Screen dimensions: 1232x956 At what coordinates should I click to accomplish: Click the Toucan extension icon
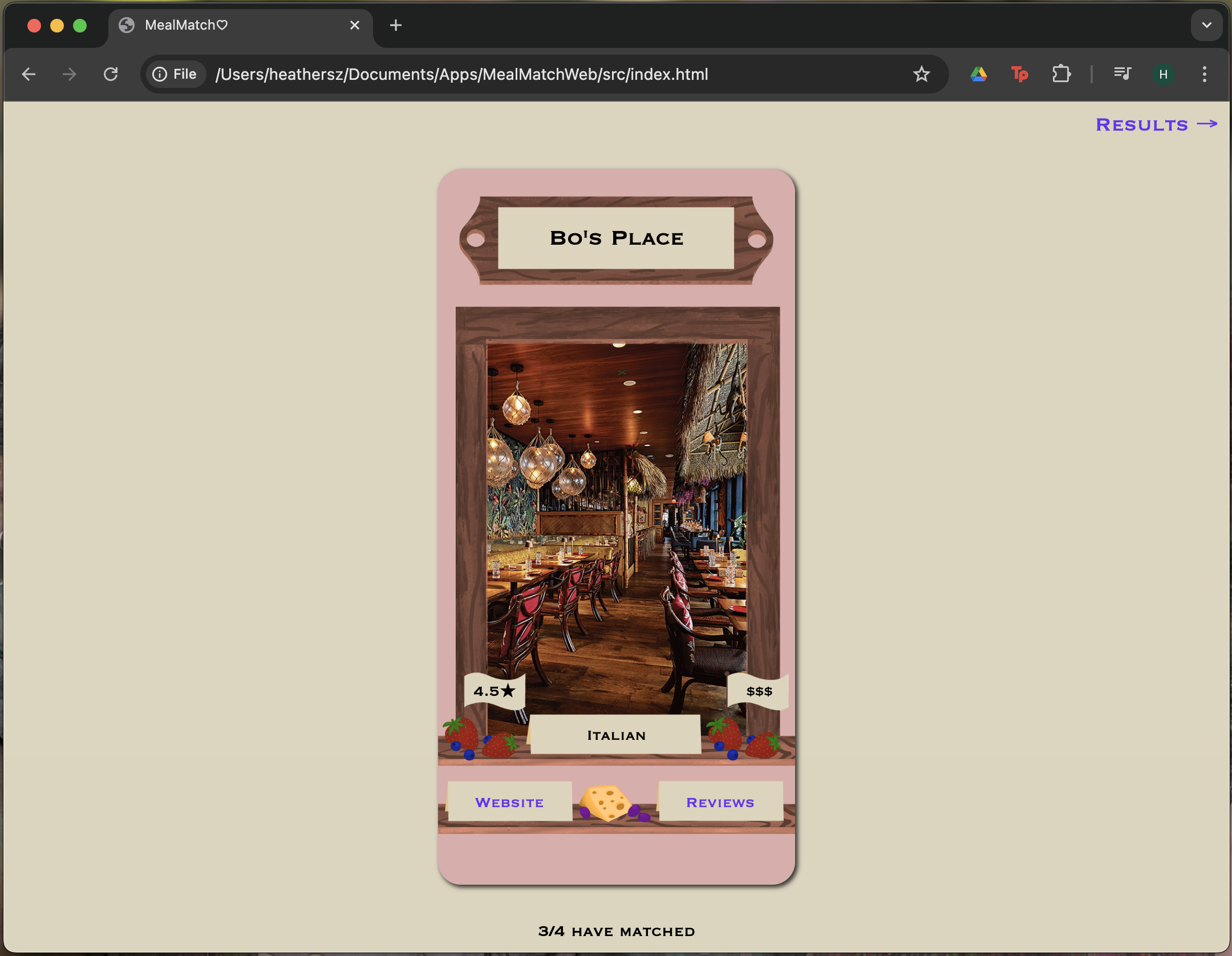[x=1019, y=74]
